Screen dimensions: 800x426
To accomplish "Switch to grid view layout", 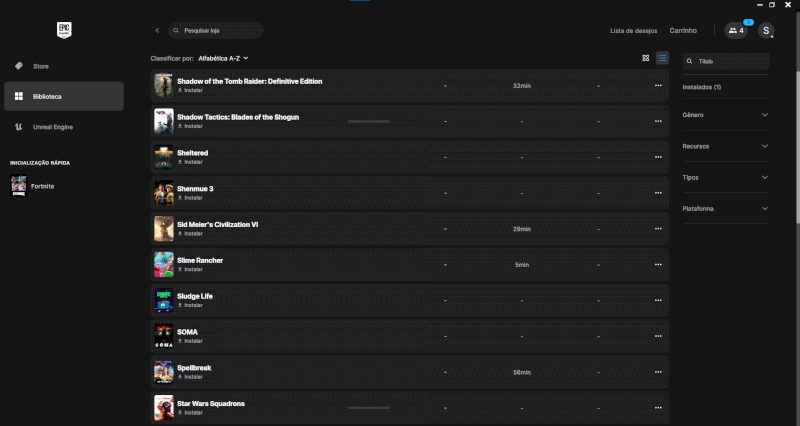I will 646,58.
